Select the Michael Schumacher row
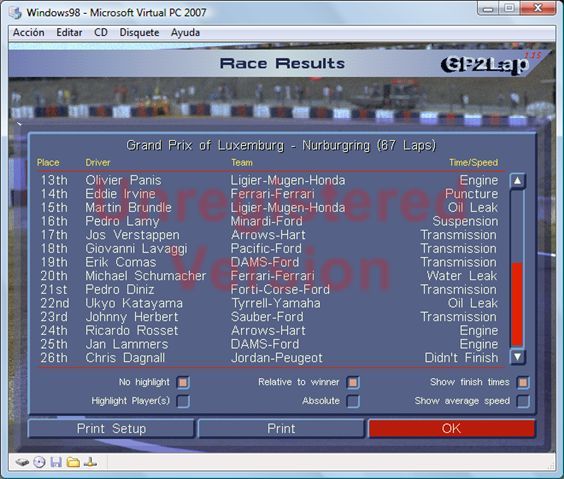The width and height of the screenshot is (564, 479). [269, 276]
